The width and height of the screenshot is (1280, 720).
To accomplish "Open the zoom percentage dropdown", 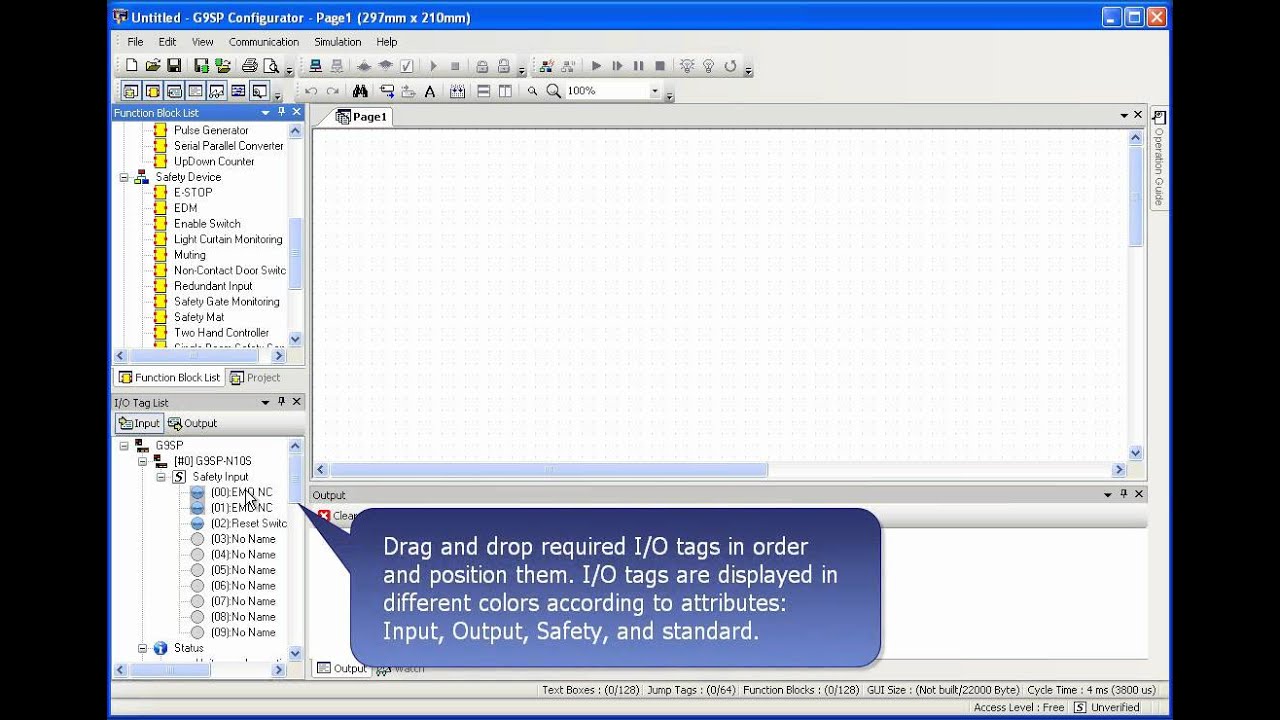I will [x=655, y=91].
